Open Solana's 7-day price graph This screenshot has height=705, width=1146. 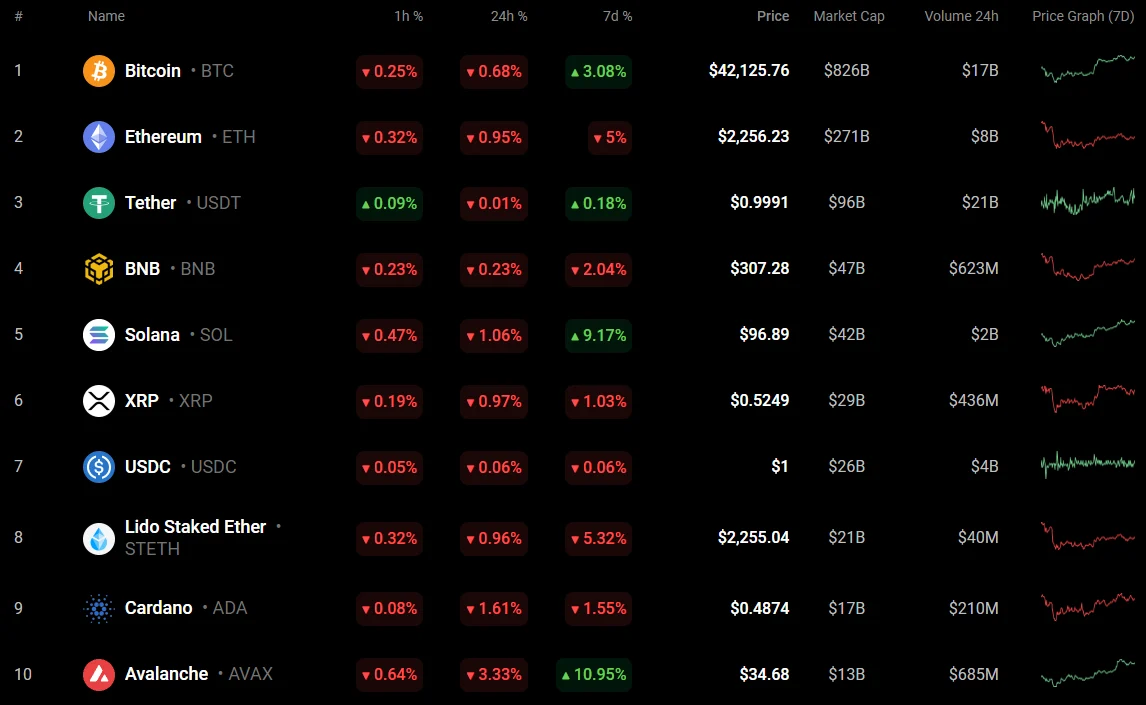tap(1087, 333)
